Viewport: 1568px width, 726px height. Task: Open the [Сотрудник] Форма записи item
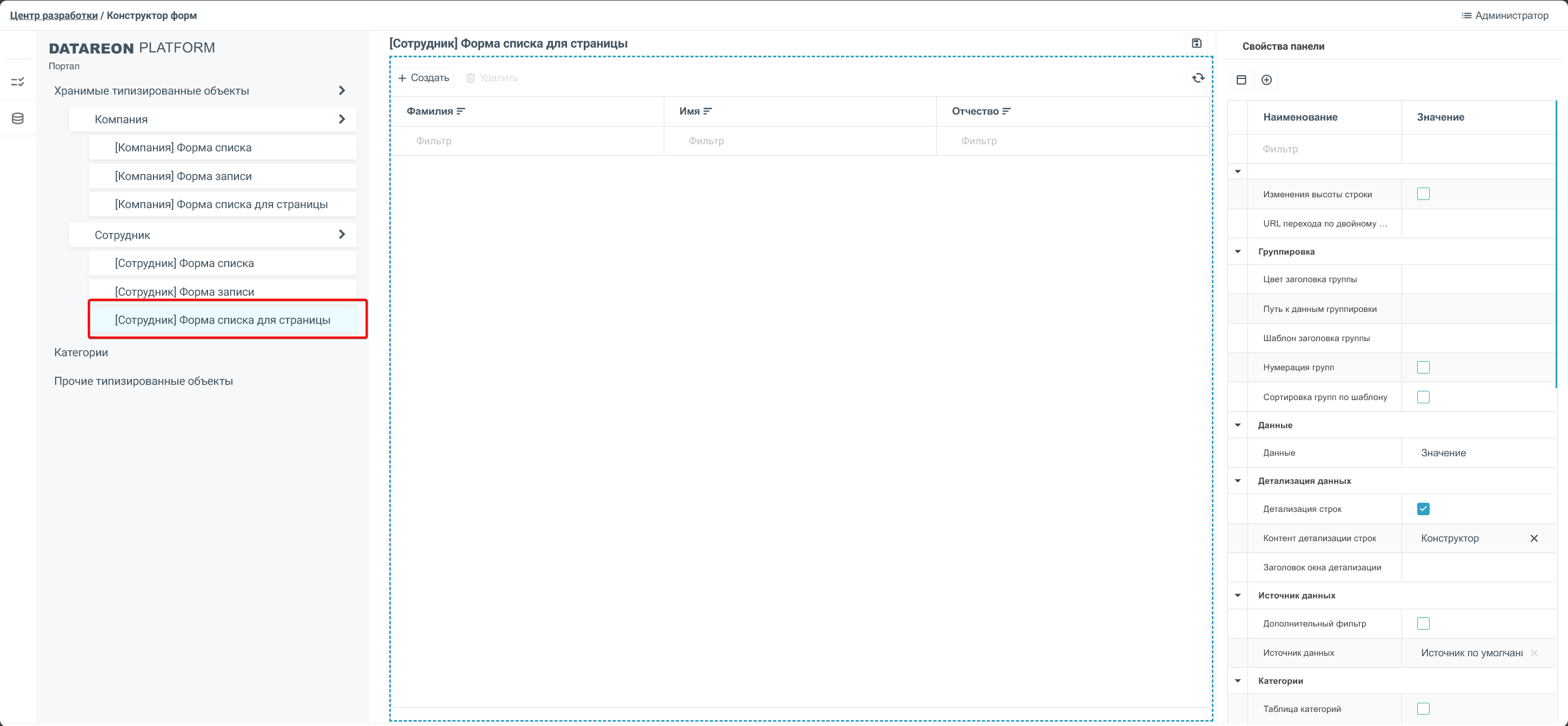coord(184,291)
